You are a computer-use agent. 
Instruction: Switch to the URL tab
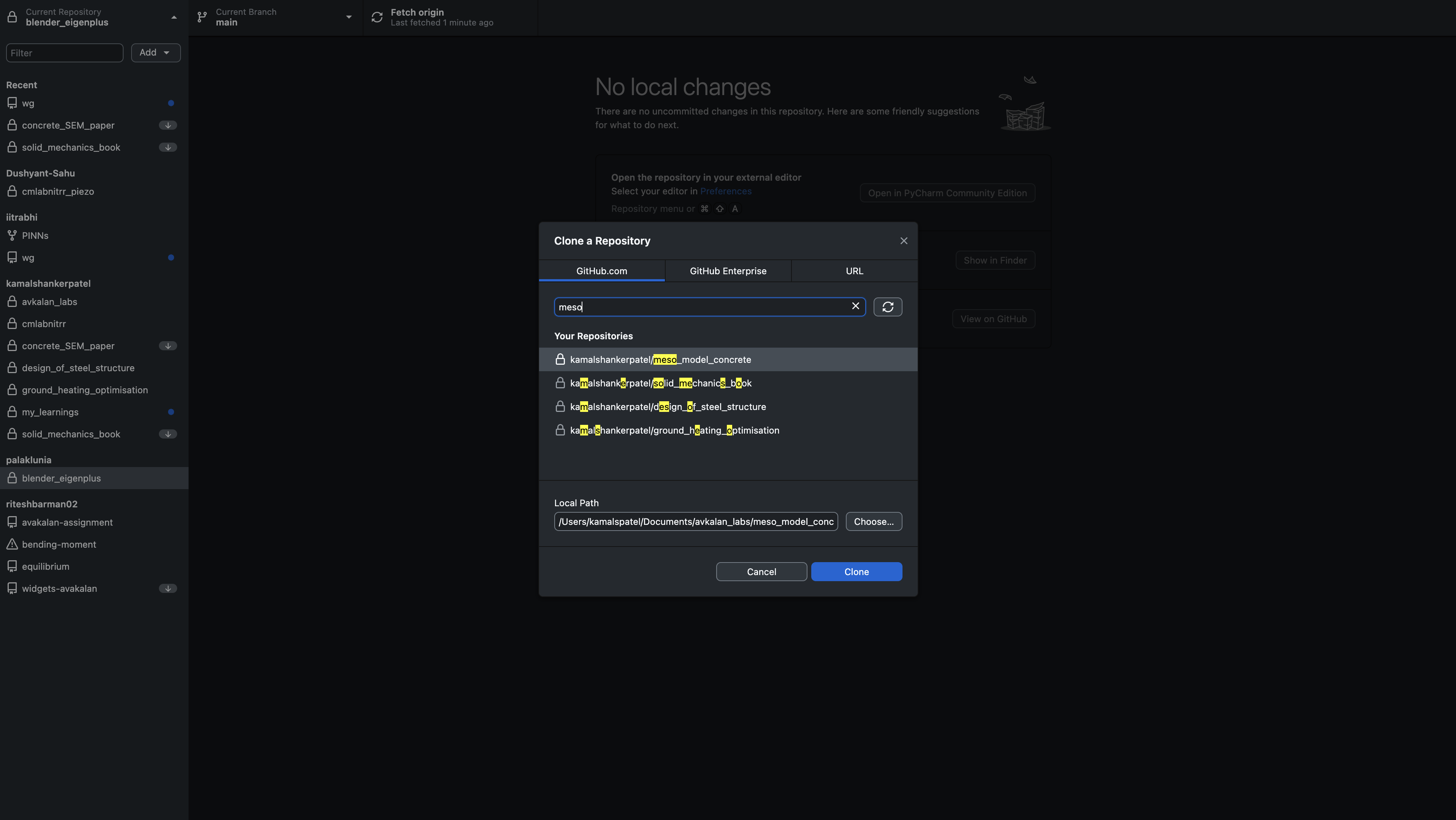(x=854, y=271)
